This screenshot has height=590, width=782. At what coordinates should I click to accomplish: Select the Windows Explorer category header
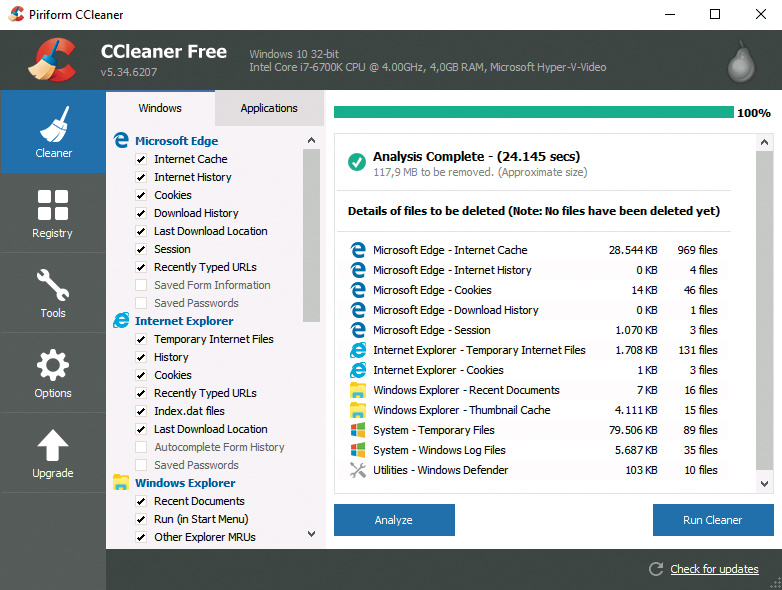pyautogui.click(x=185, y=483)
